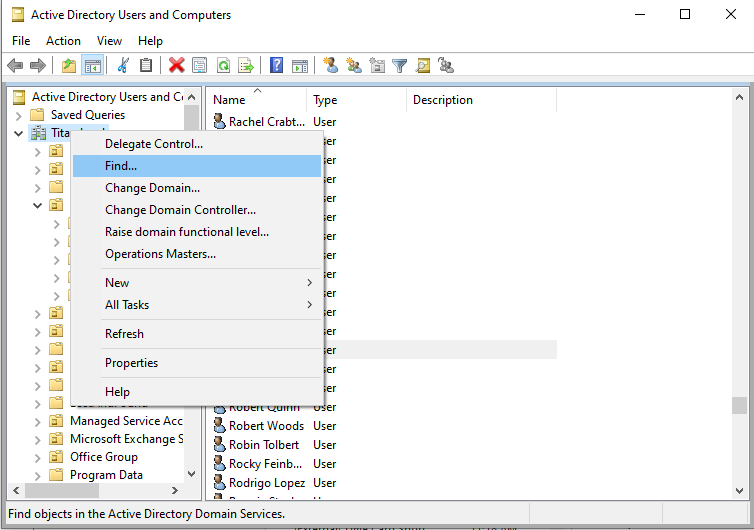Choose Change Domain... menu entry
754x530 pixels.
tap(197, 188)
